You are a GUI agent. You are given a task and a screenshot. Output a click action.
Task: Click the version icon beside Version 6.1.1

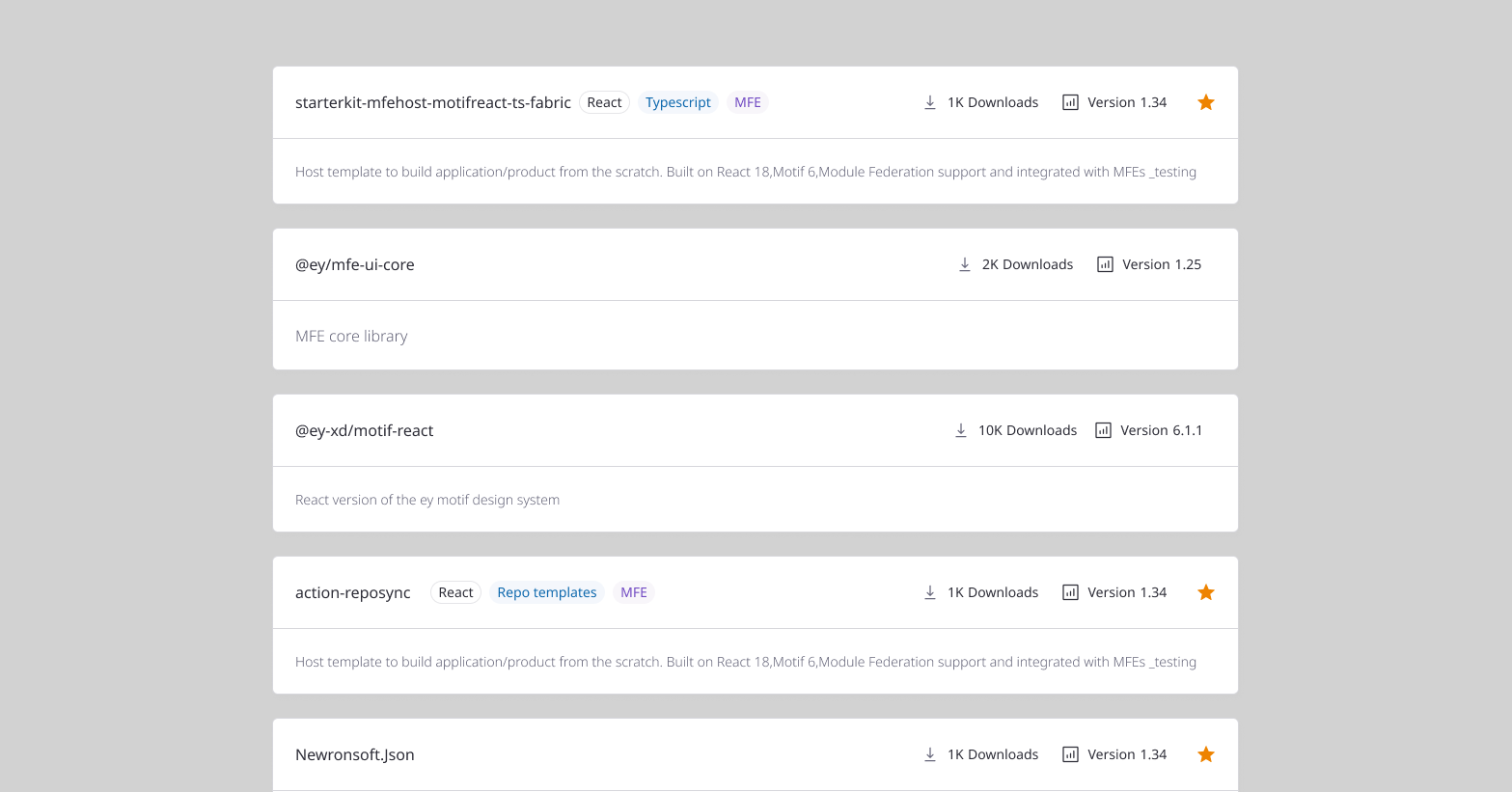point(1102,429)
